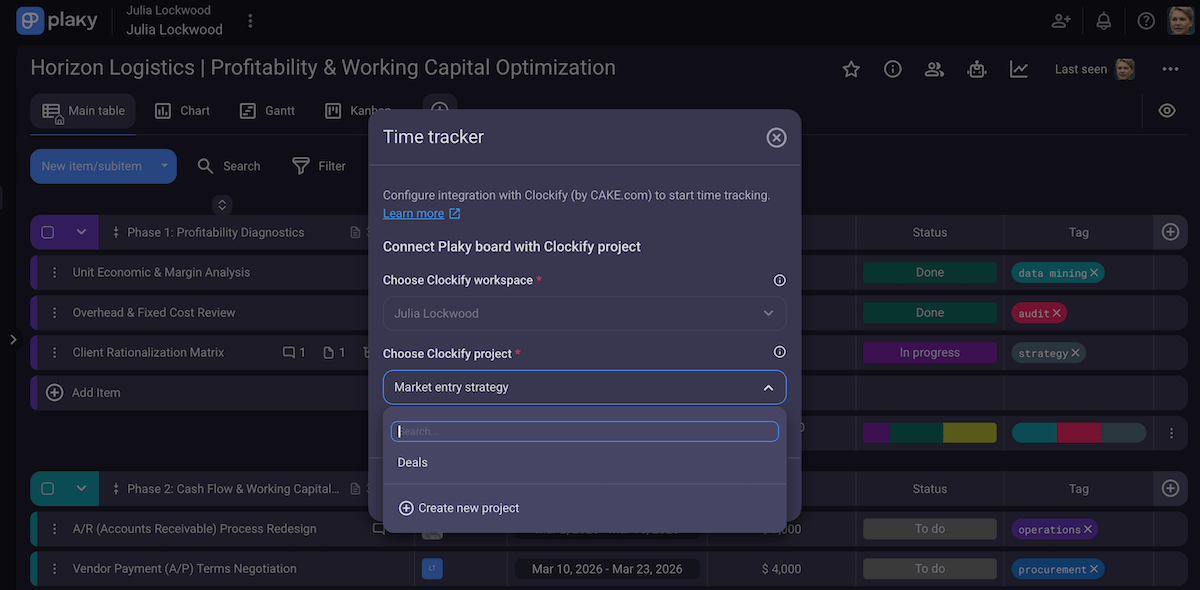Open the board members icon

coord(935,69)
